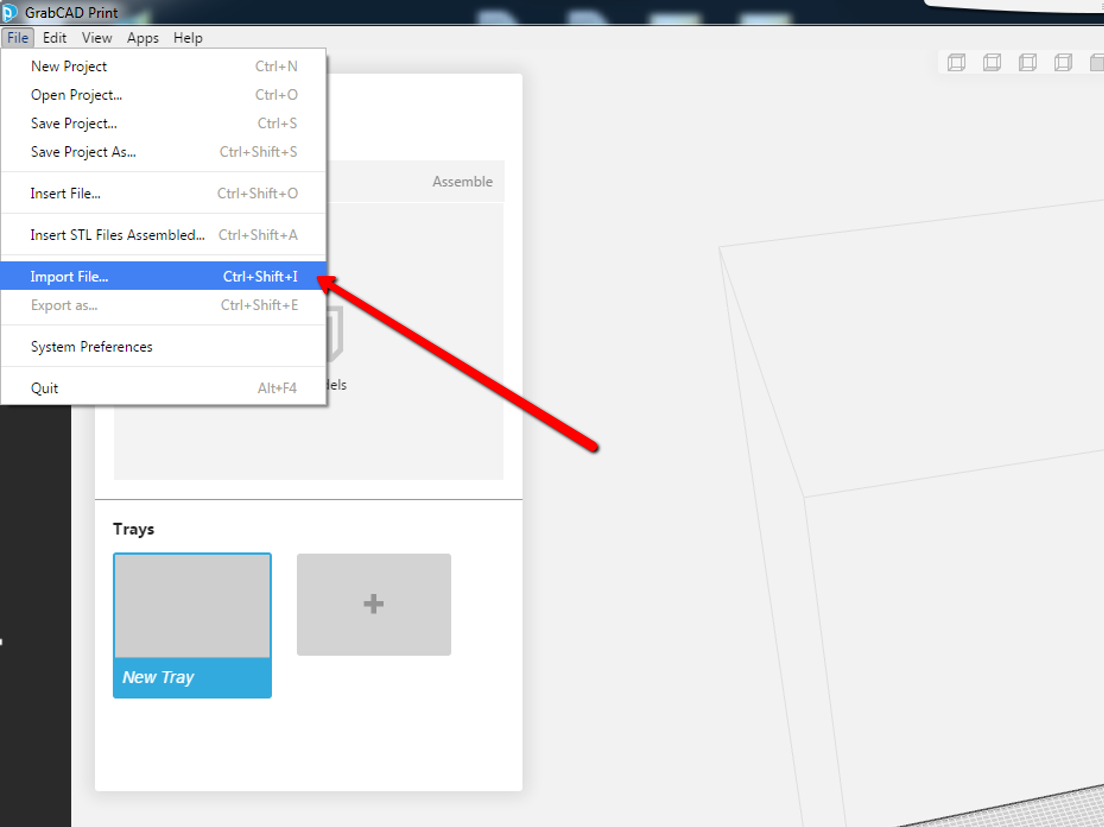Open the Edit menu
1104x827 pixels.
point(54,38)
